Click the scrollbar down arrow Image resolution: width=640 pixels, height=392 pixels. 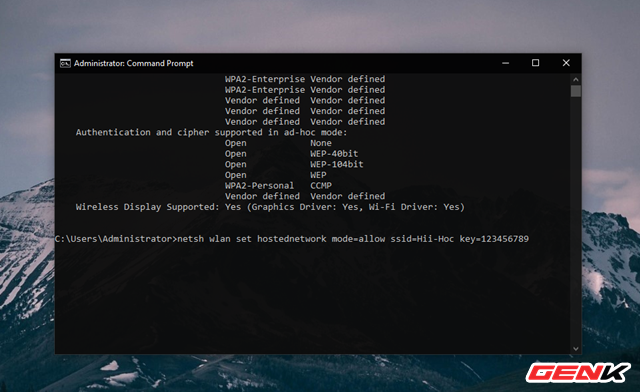(x=576, y=349)
